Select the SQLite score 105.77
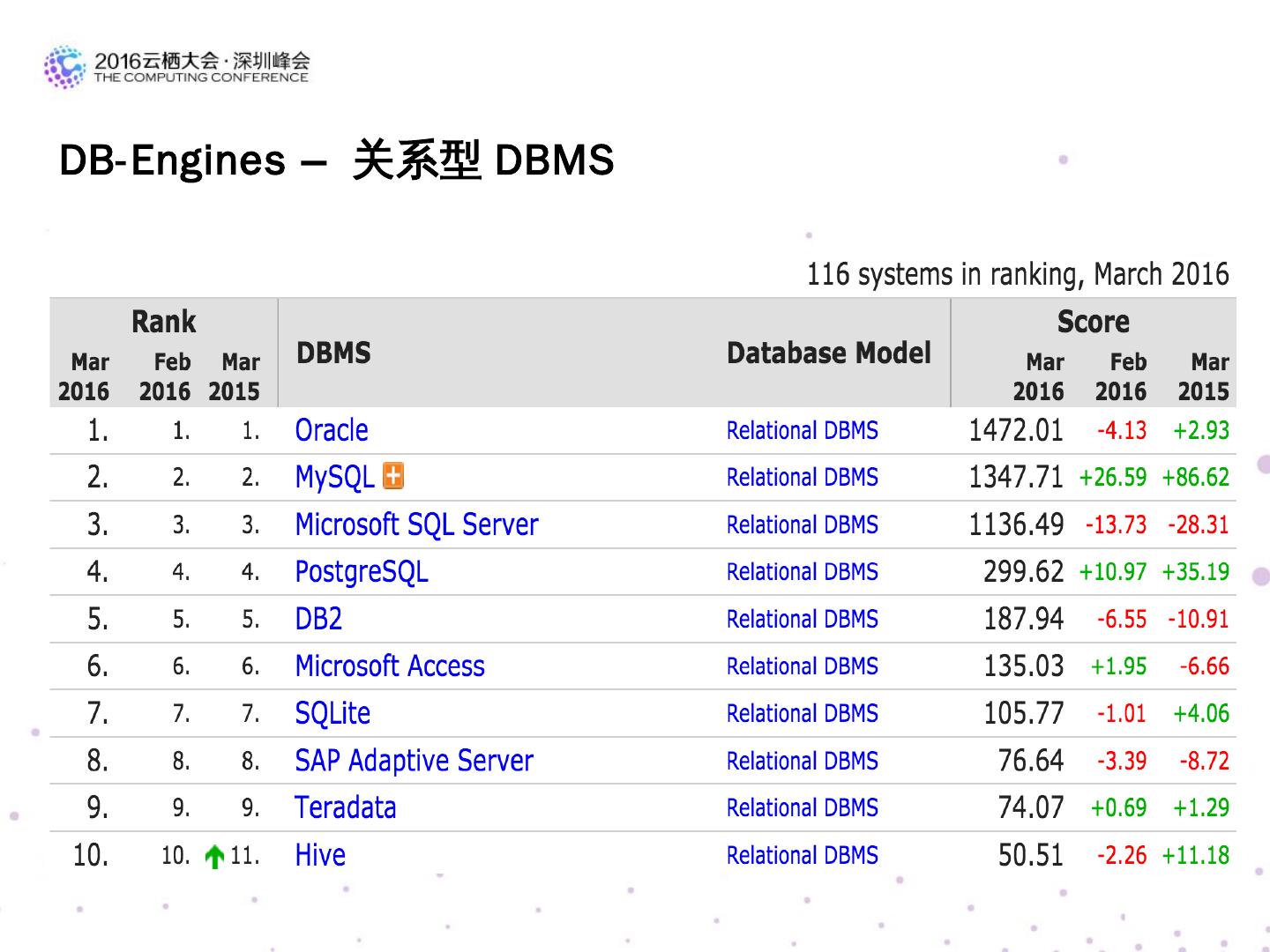The height and width of the screenshot is (952, 1270). [1024, 713]
